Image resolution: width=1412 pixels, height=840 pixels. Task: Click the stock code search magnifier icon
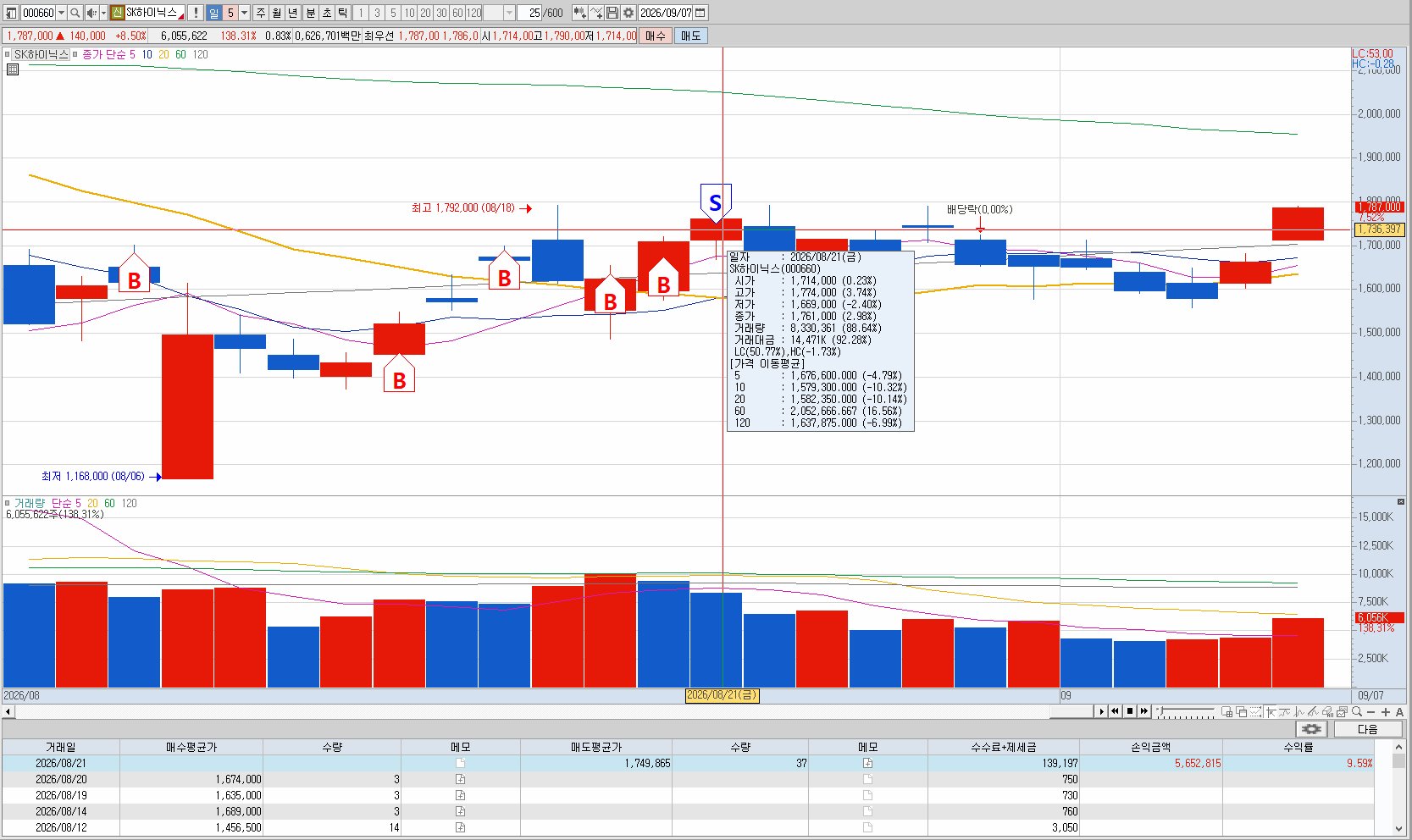75,13
